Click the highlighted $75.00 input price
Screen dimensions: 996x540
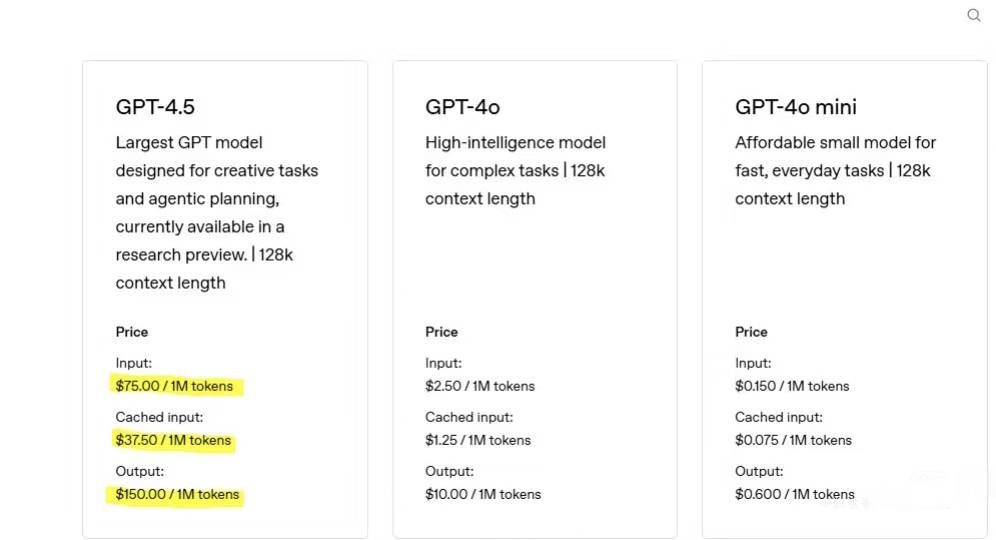pyautogui.click(x=174, y=386)
